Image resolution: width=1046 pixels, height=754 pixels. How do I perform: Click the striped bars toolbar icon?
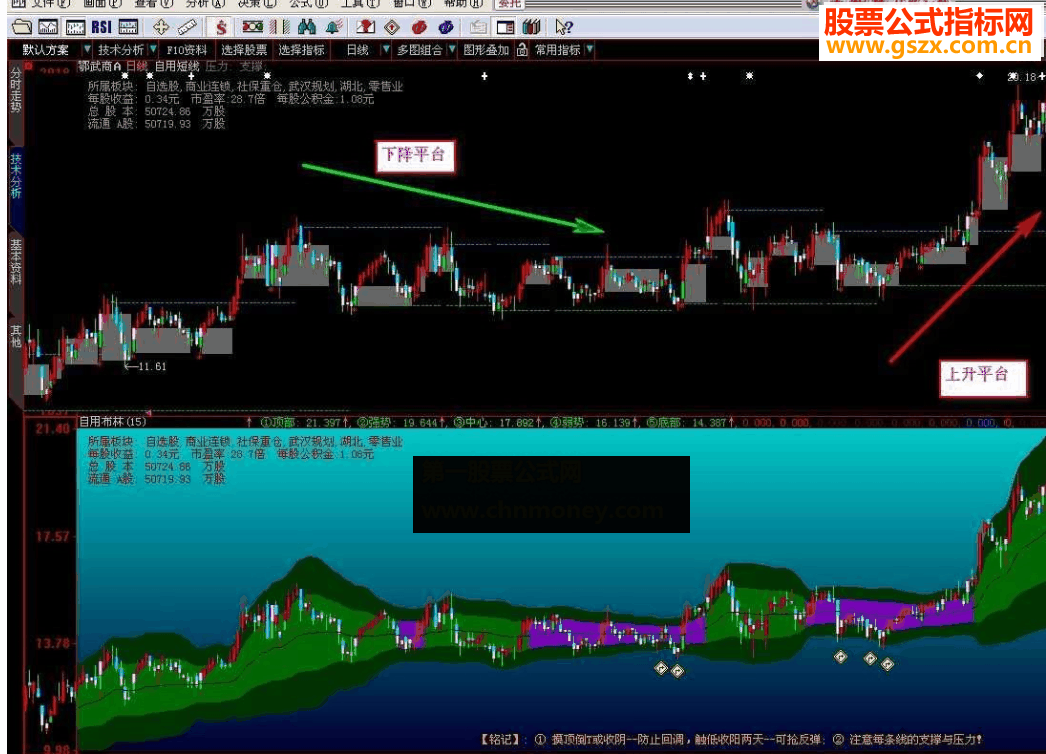click(280, 27)
